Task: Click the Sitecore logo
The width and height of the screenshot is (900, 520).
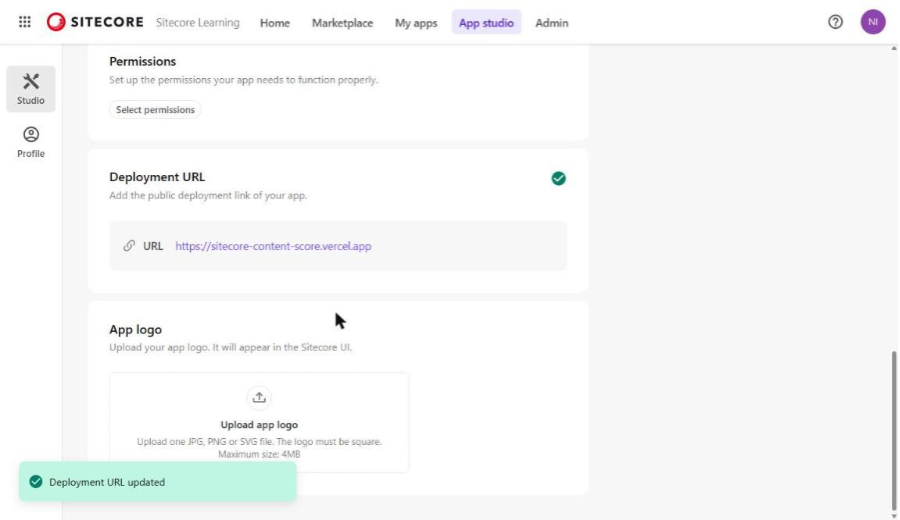Action: 95,22
